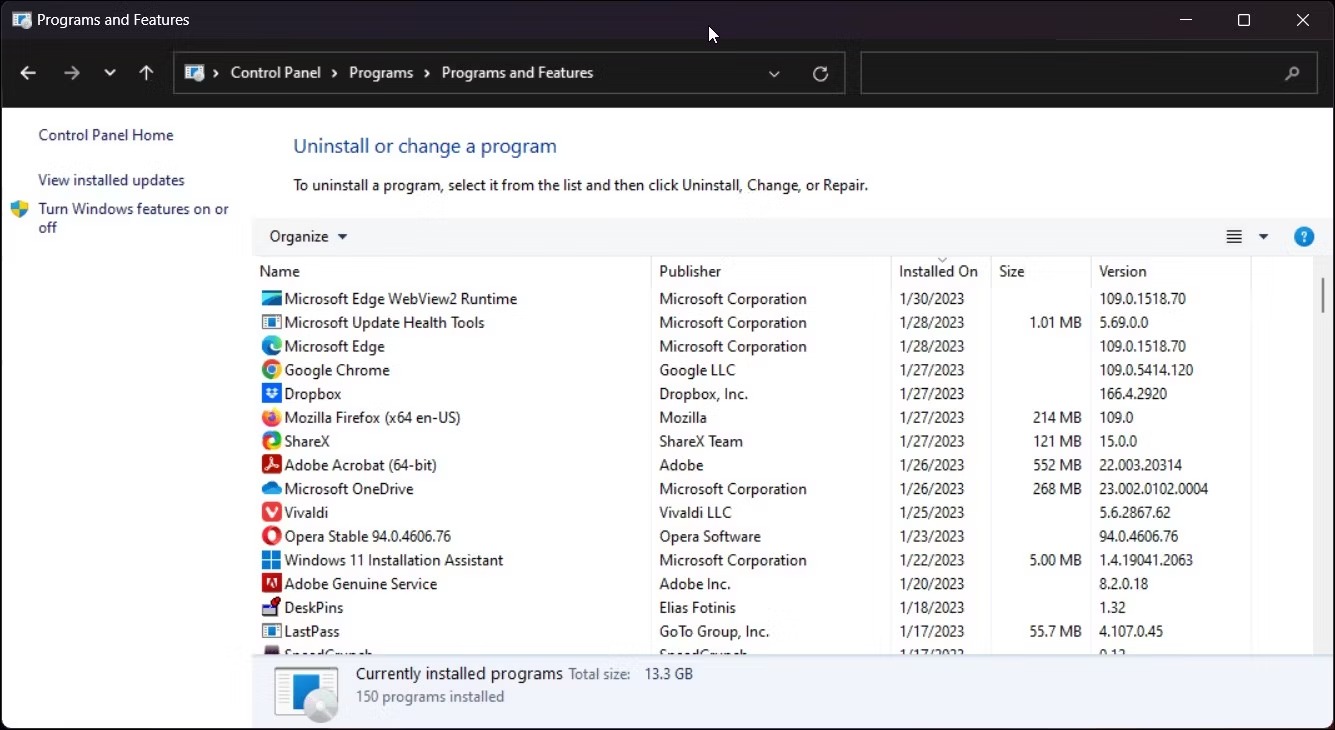Expand the recent locations chevron
This screenshot has width=1335, height=730.
point(110,73)
